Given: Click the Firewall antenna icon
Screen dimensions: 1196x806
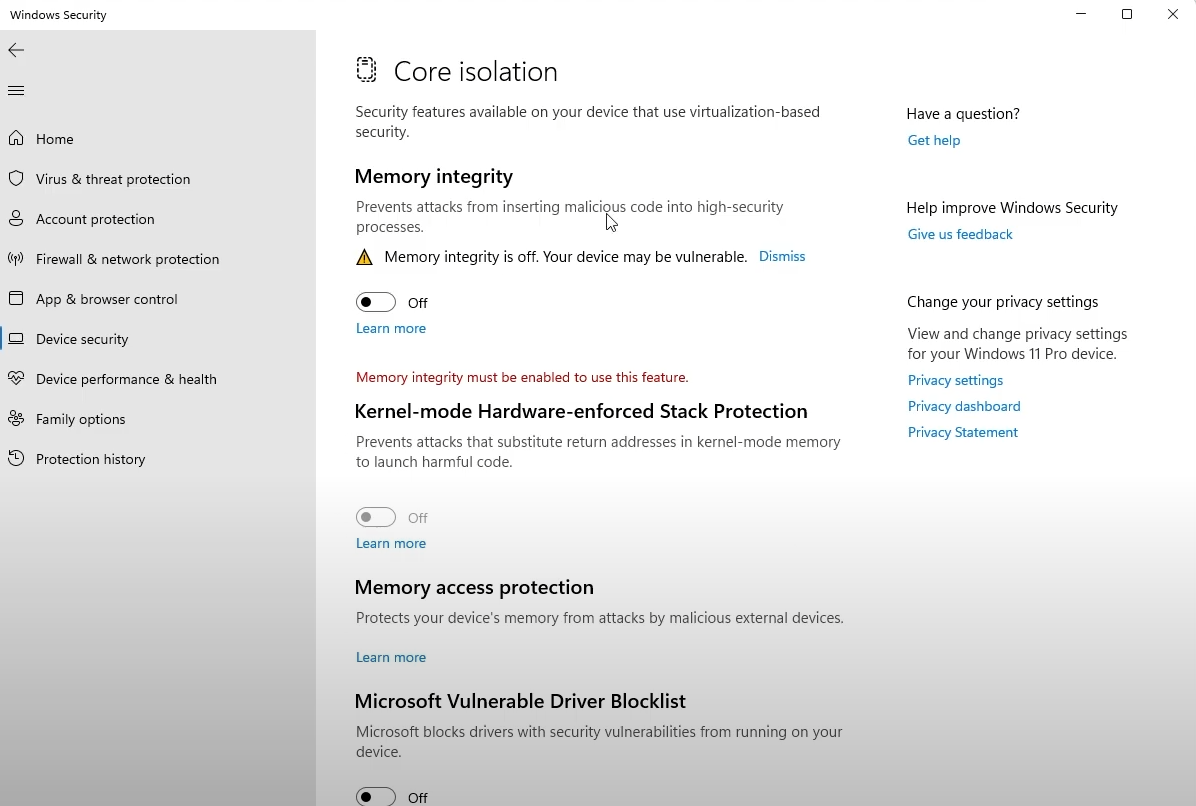Looking at the screenshot, I should [16, 258].
